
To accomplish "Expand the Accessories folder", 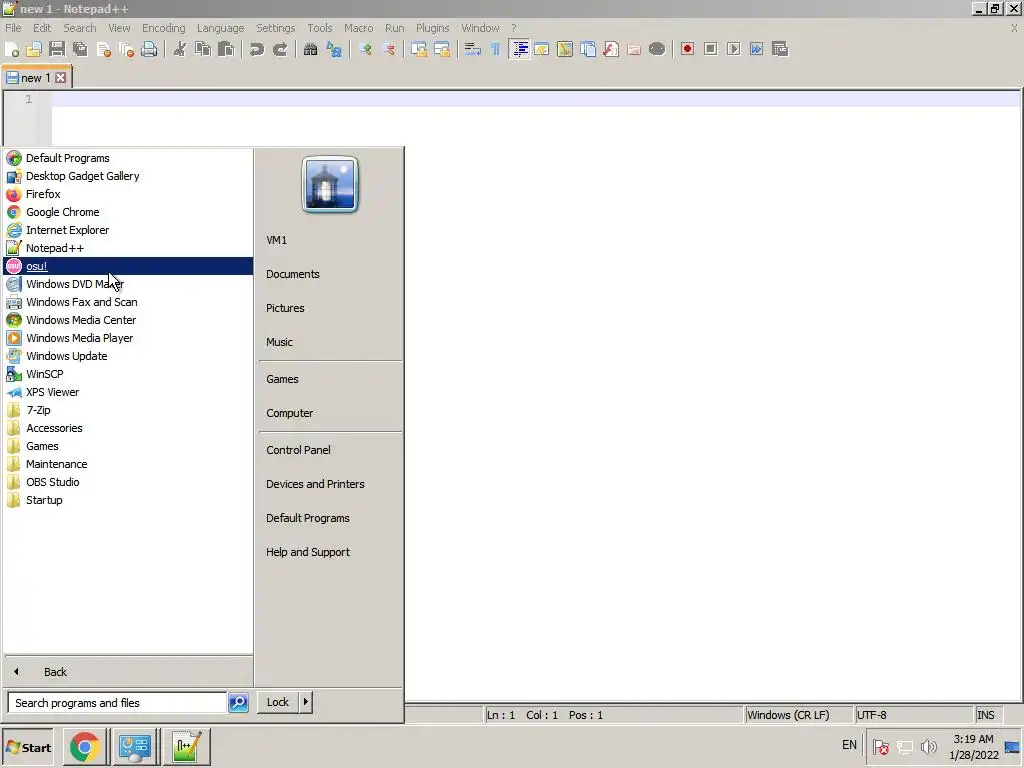I will point(128,428).
